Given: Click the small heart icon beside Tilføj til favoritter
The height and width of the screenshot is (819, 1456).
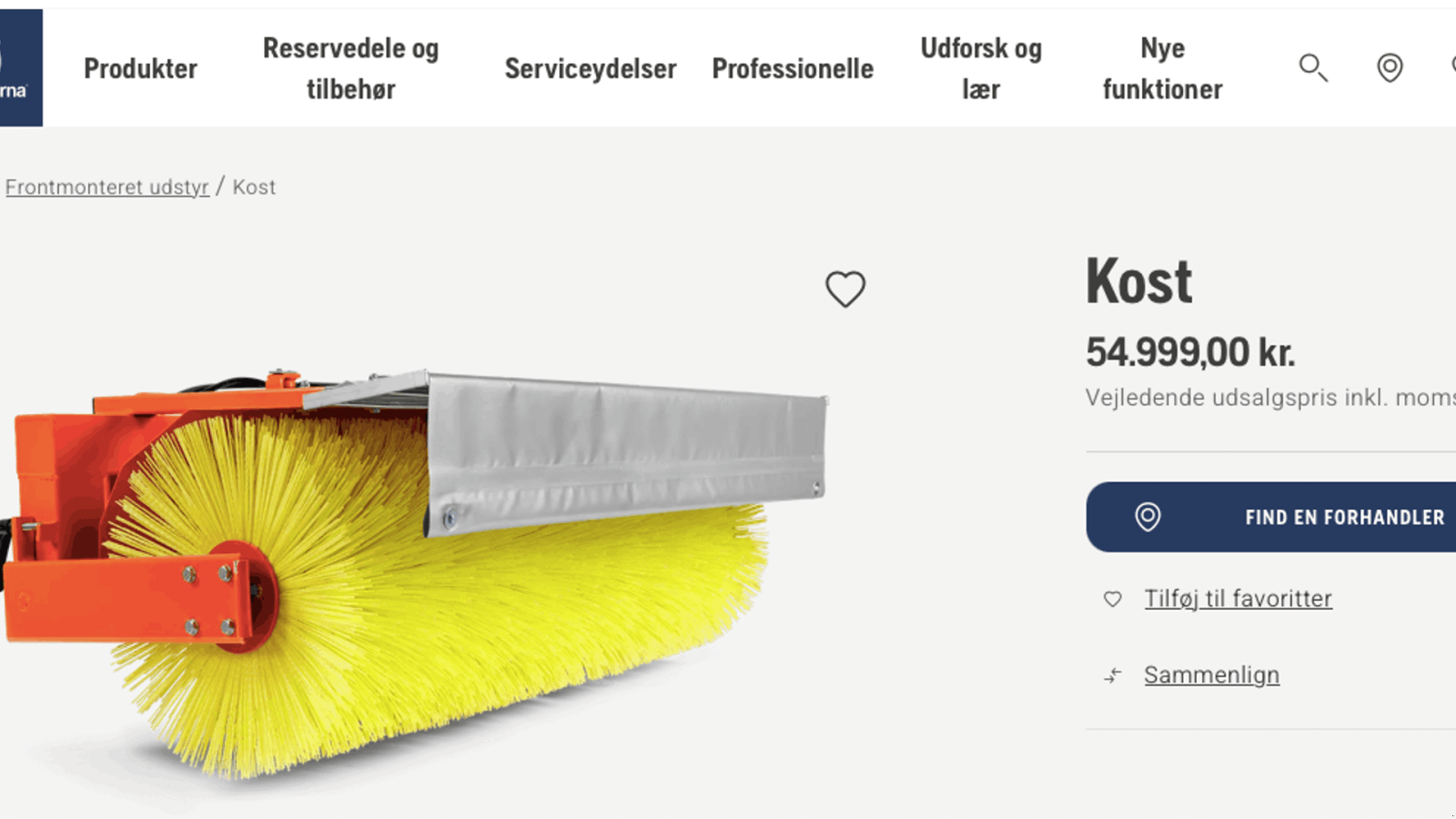Looking at the screenshot, I should [x=1112, y=599].
